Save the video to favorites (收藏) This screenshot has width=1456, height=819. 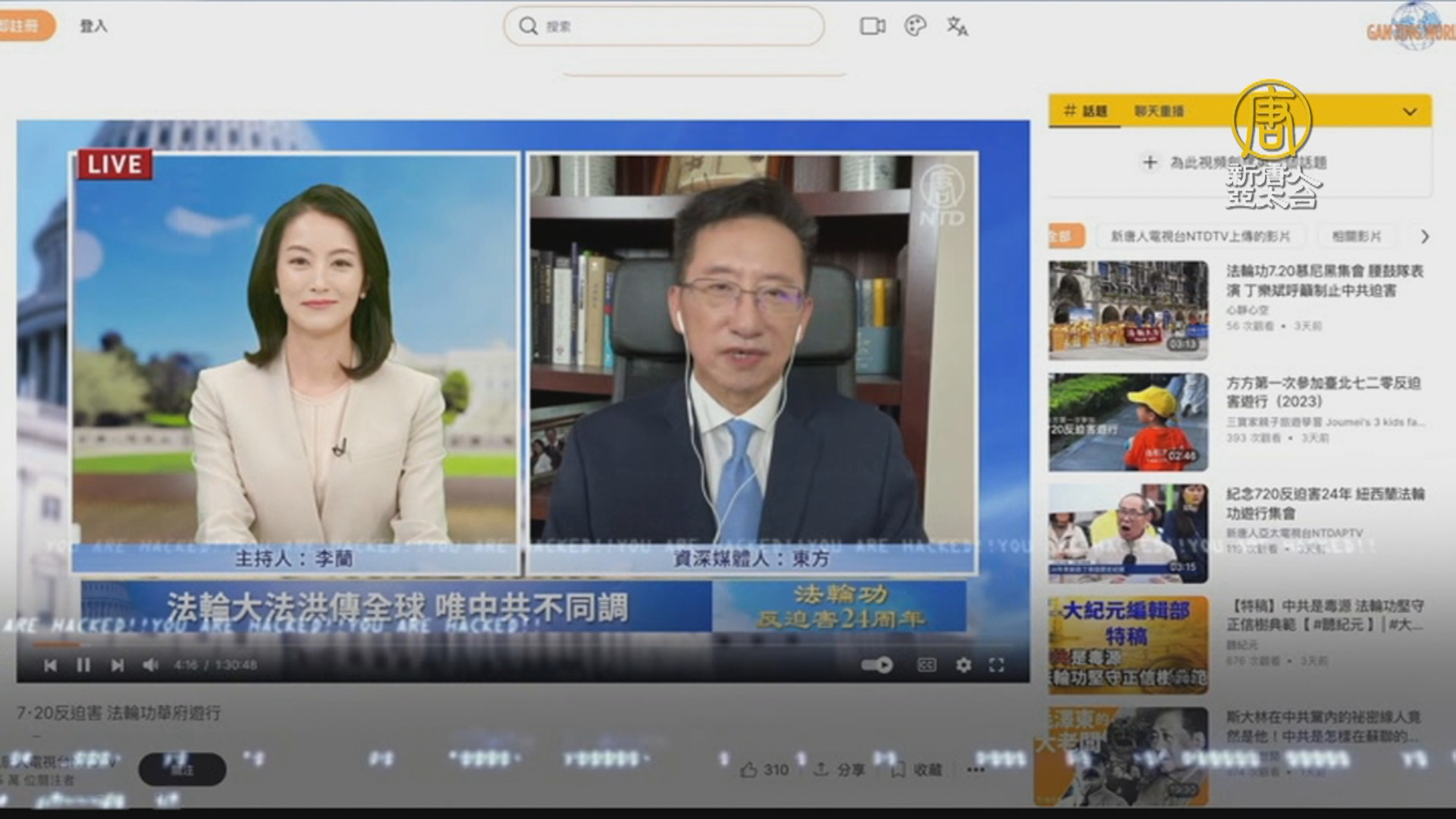916,770
